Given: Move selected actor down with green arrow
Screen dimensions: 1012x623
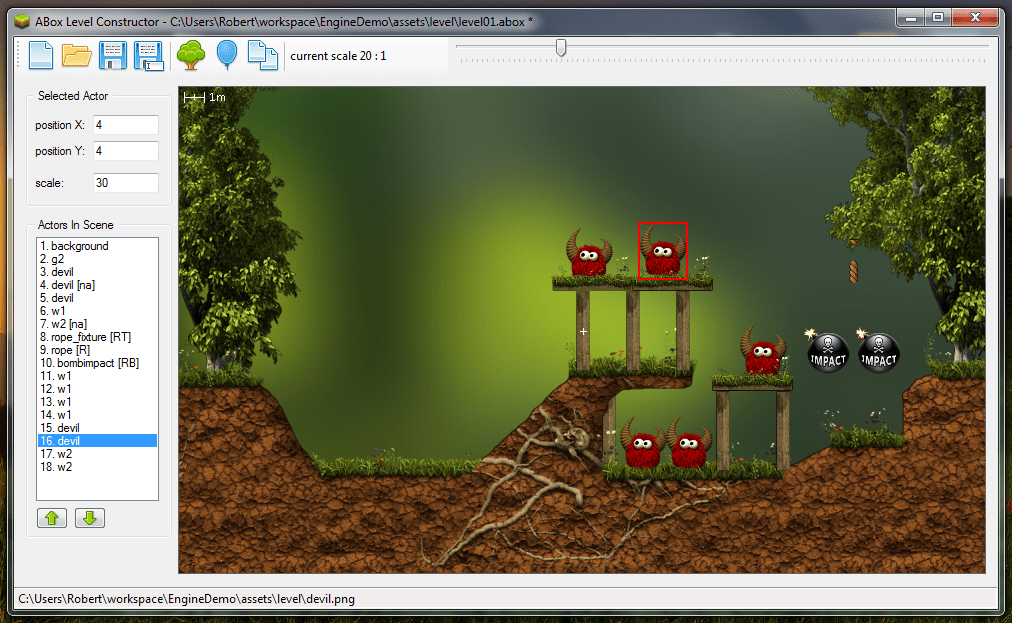Looking at the screenshot, I should pos(89,518).
